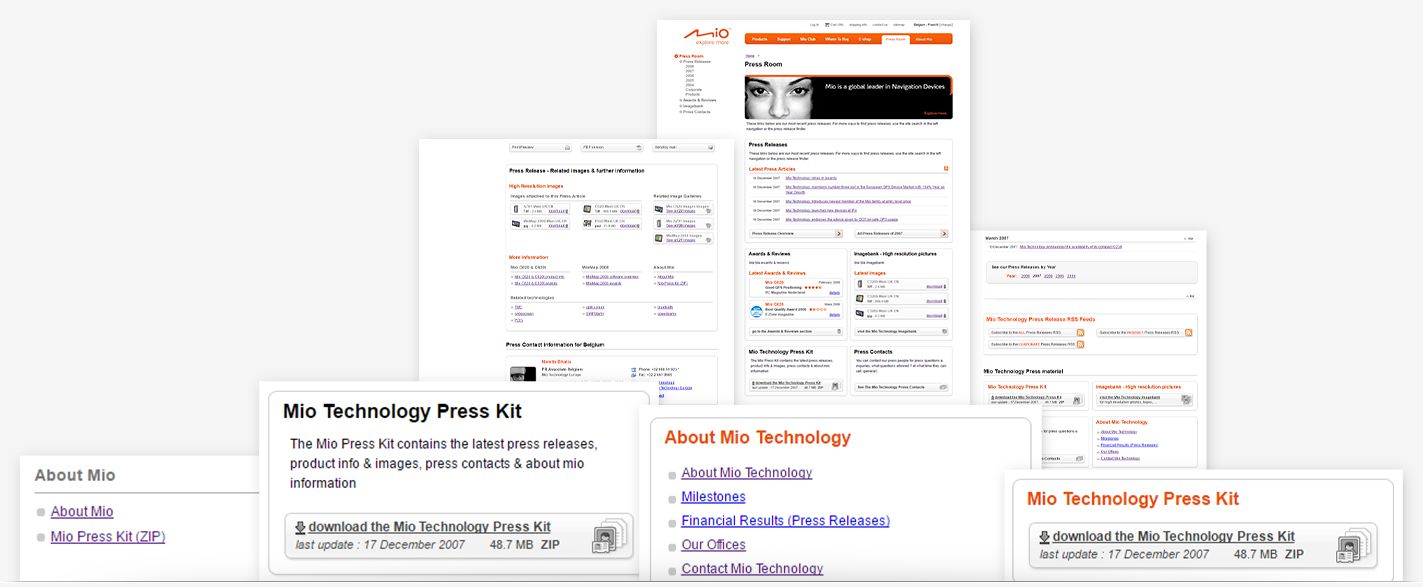Click go to the Awards & Reviews section button
Viewport: 1423px width, 587px height.
click(796, 331)
